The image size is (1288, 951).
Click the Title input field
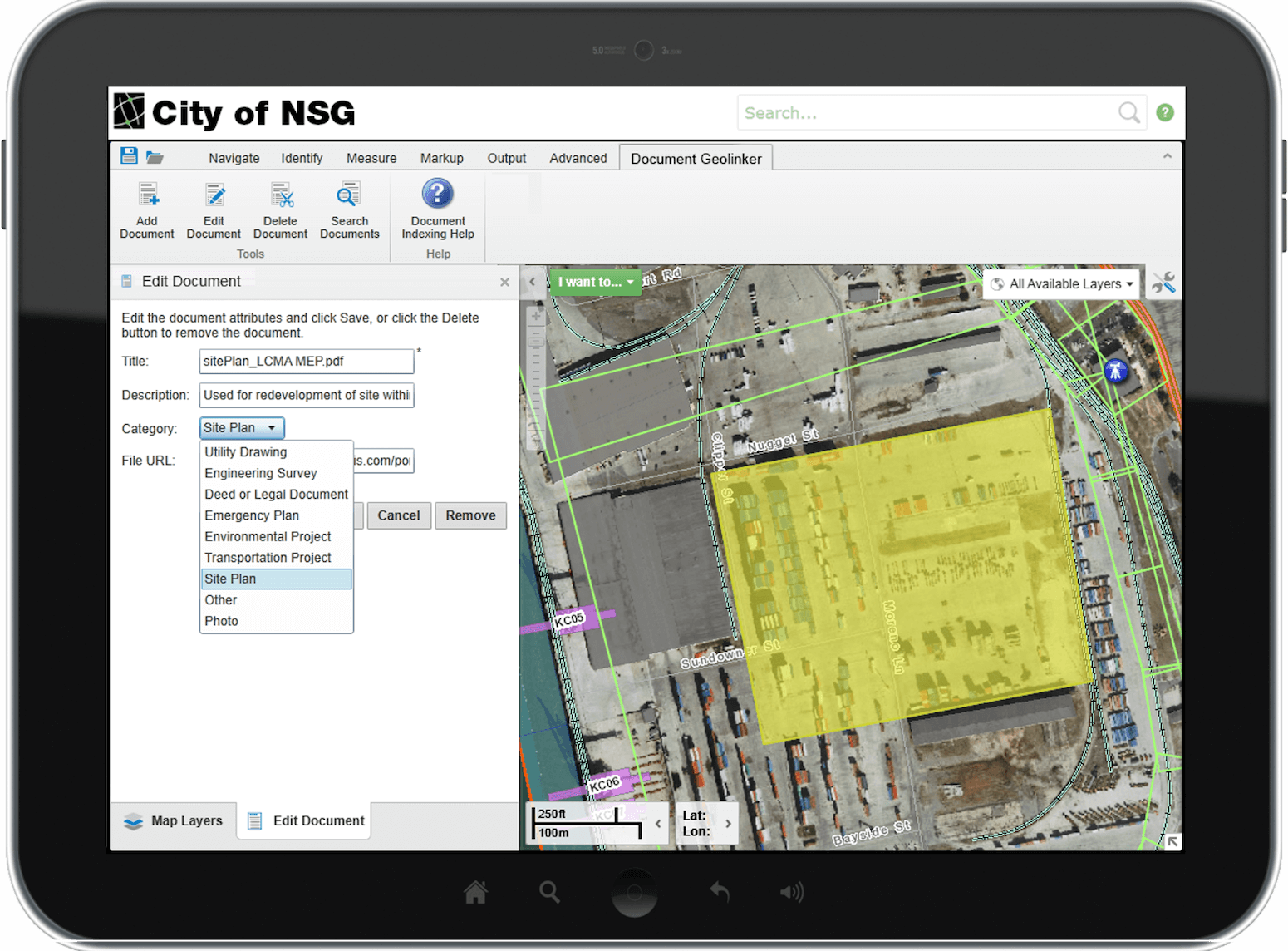tap(307, 362)
